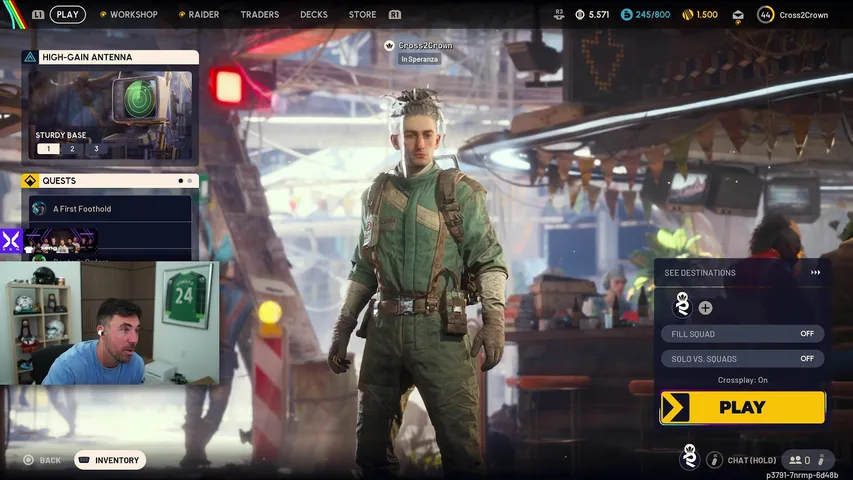Click the Crossplay: On label

(743, 380)
